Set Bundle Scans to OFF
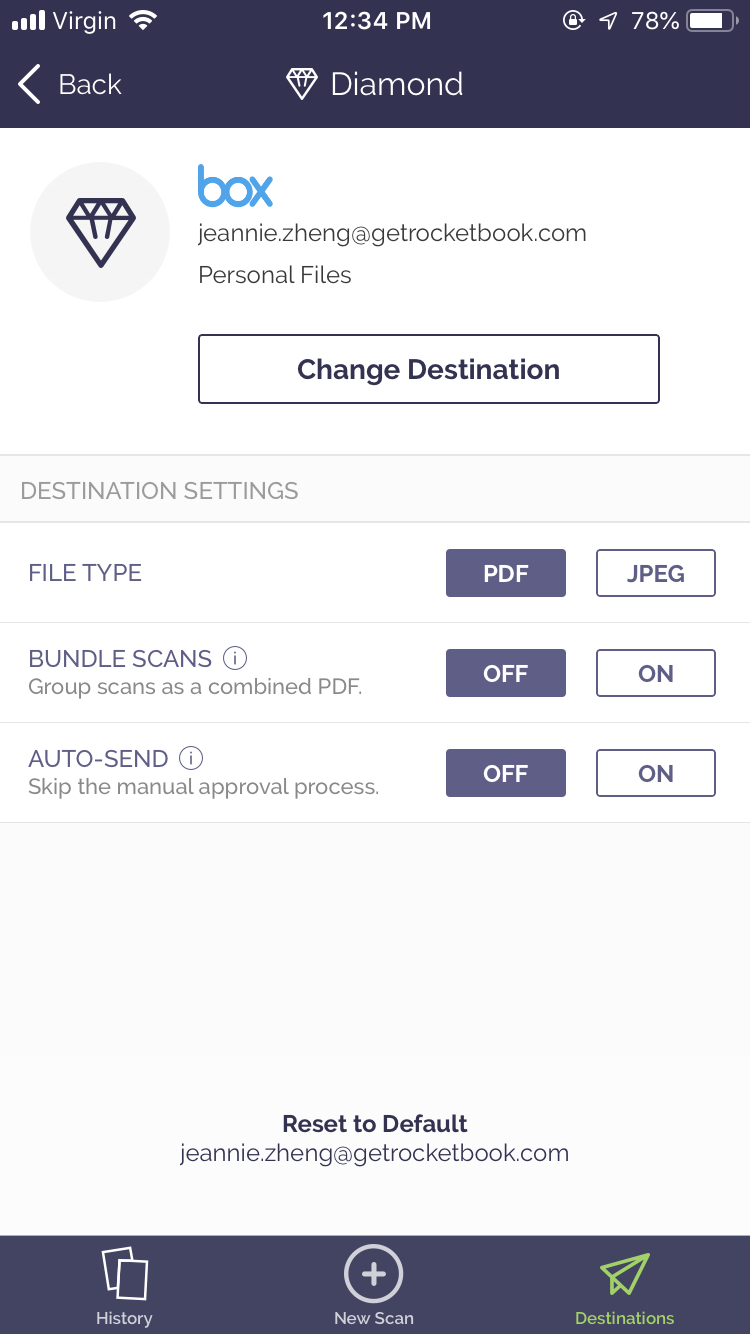 click(x=505, y=673)
